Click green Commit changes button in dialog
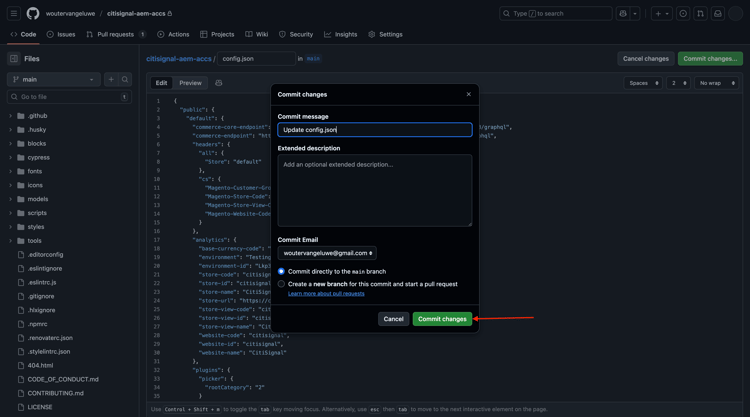 coord(442,319)
